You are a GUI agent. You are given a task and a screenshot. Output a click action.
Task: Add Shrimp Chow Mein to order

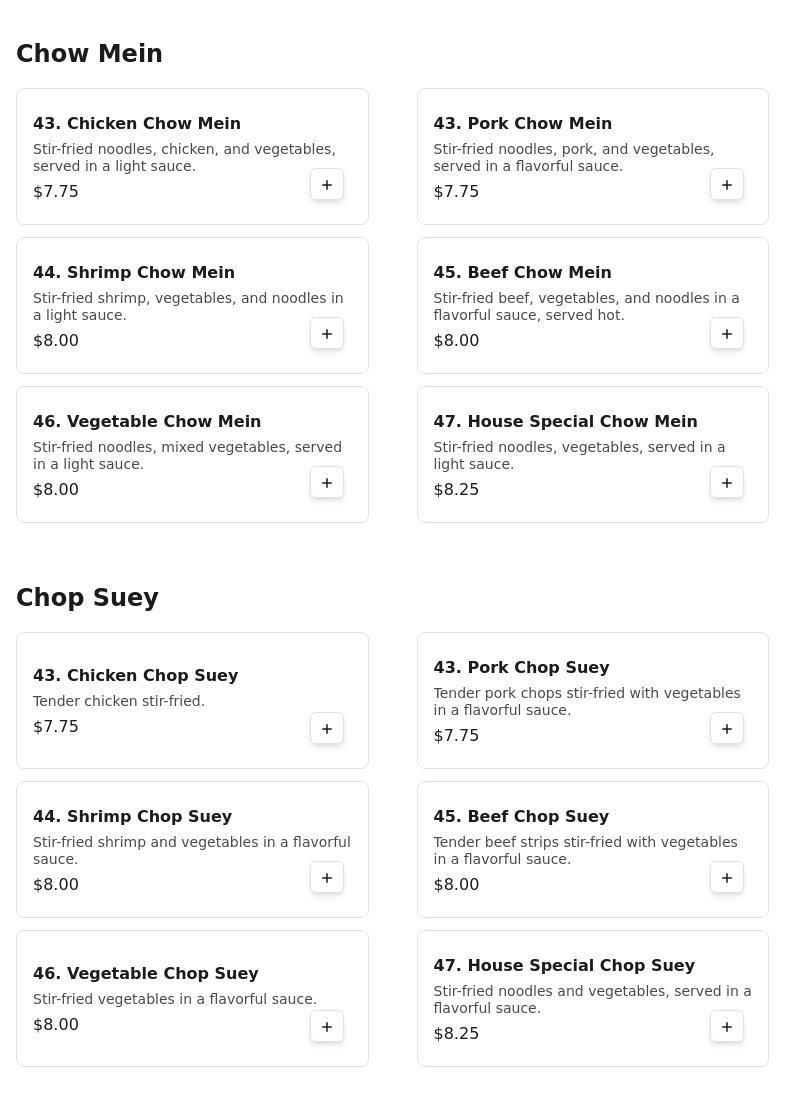click(x=327, y=334)
